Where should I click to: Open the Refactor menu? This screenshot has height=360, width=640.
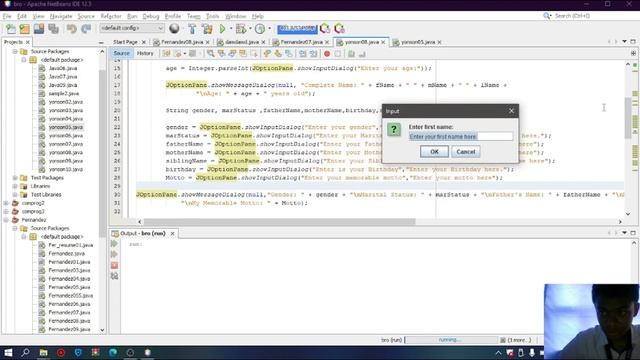tap(111, 16)
